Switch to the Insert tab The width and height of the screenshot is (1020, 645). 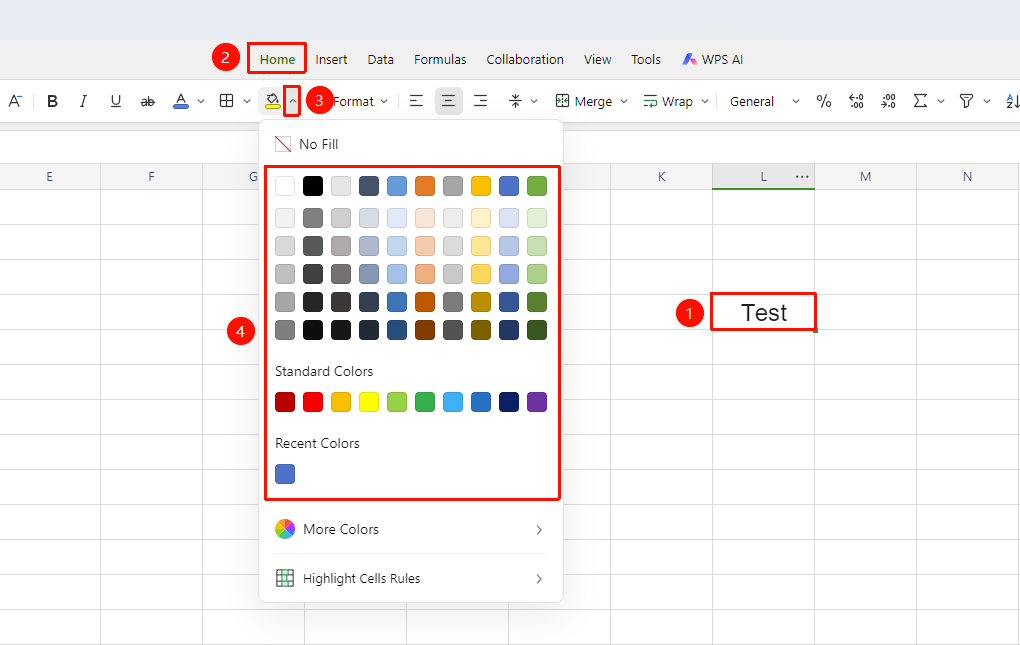(x=331, y=59)
